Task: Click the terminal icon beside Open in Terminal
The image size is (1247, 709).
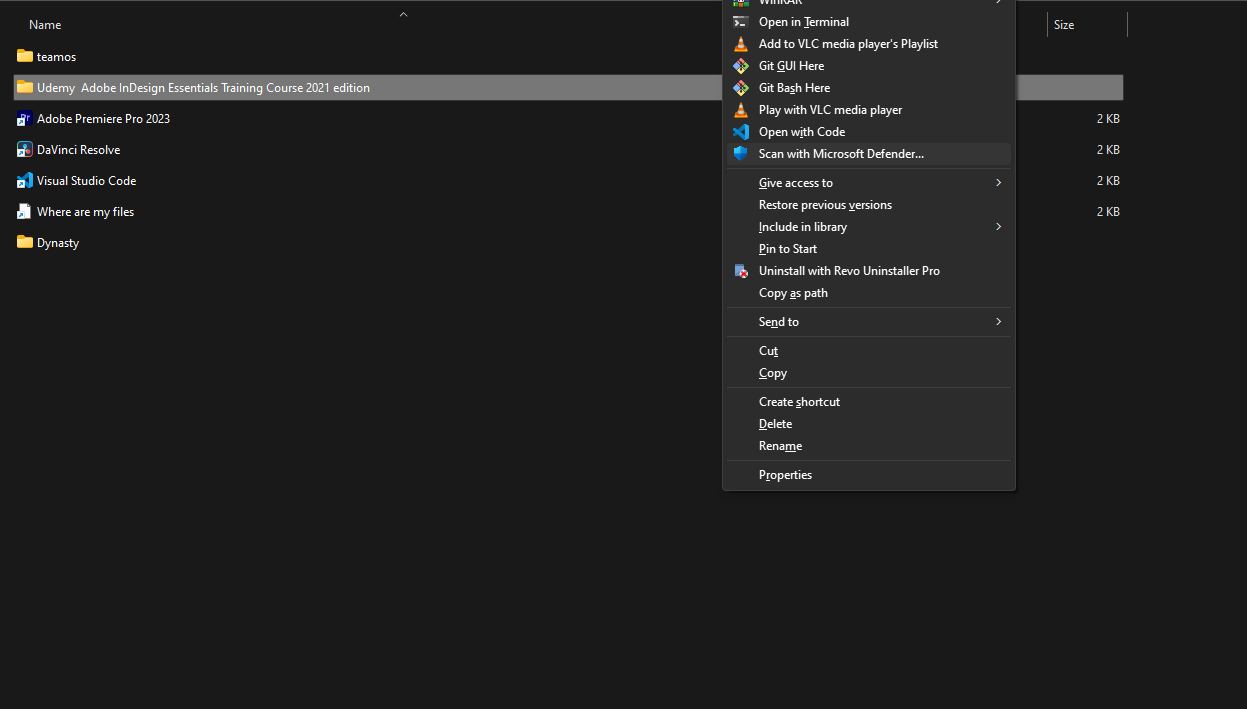Action: (741, 22)
